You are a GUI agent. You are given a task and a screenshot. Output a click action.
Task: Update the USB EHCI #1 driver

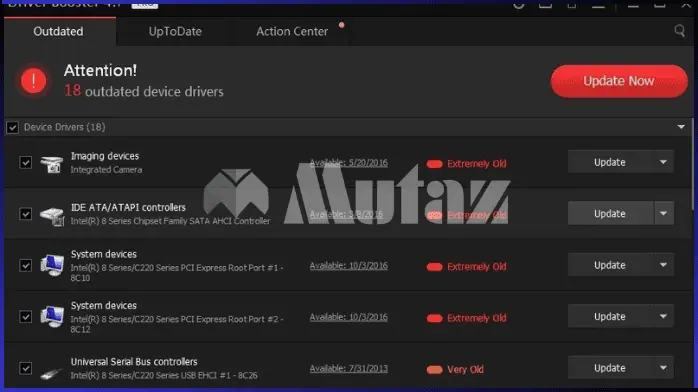tap(610, 368)
